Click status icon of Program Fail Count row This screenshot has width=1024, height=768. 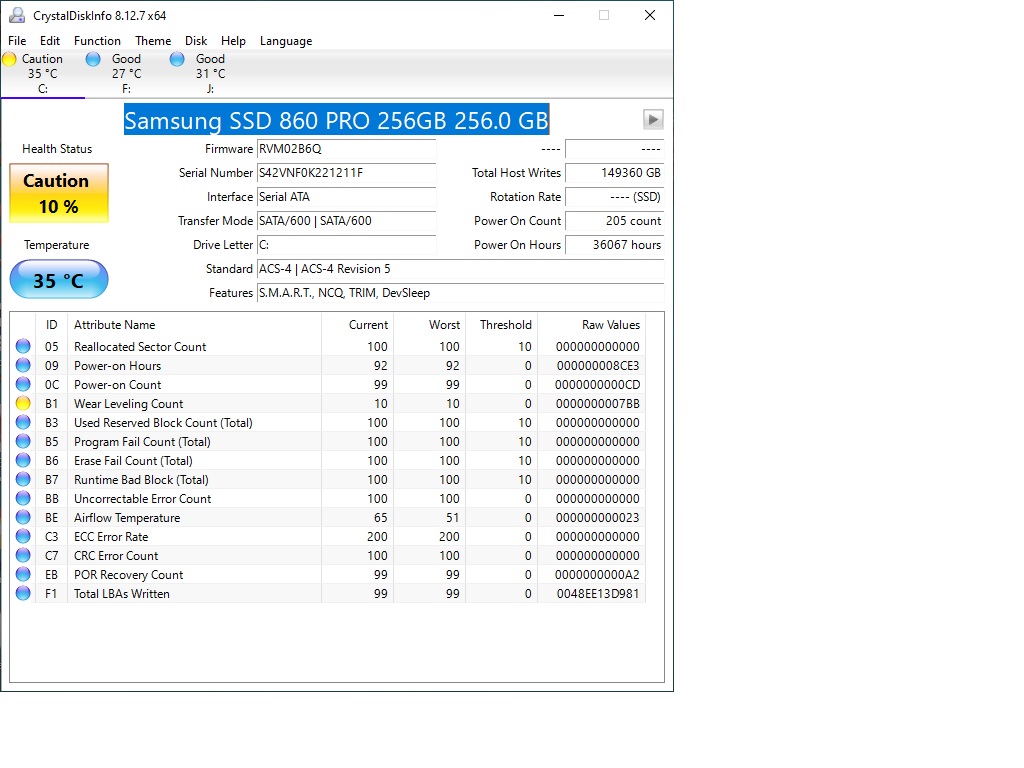coord(23,441)
